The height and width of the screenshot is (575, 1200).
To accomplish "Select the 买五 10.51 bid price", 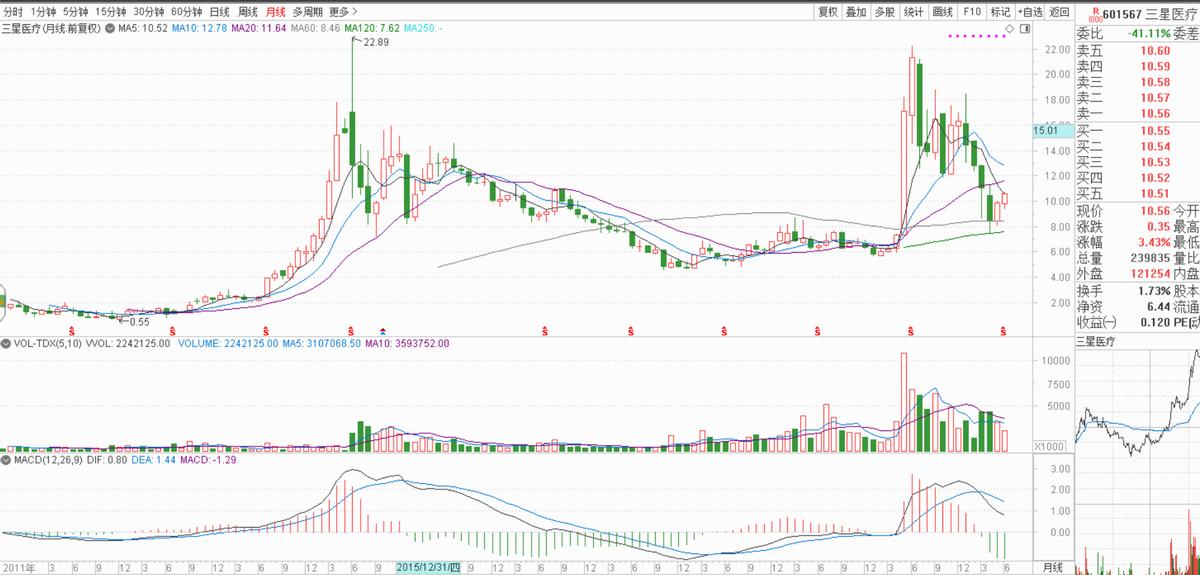I will pyautogui.click(x=1137, y=195).
